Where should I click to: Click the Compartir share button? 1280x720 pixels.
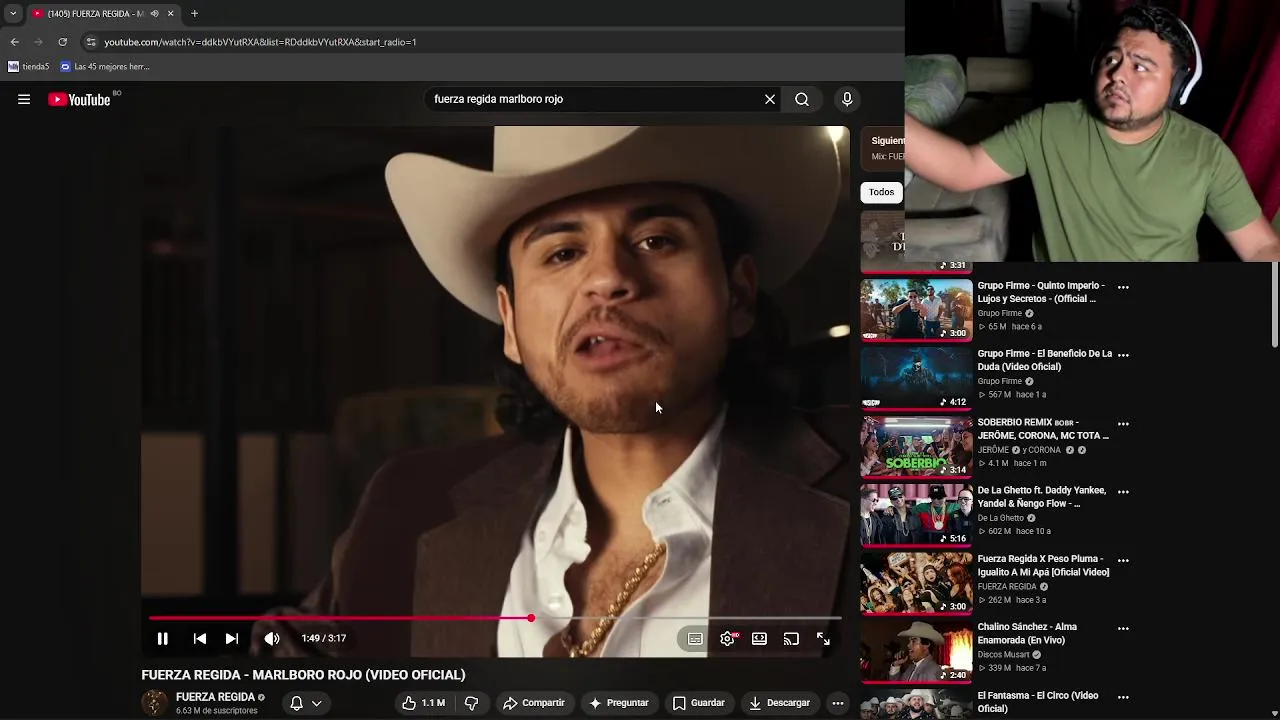click(534, 703)
